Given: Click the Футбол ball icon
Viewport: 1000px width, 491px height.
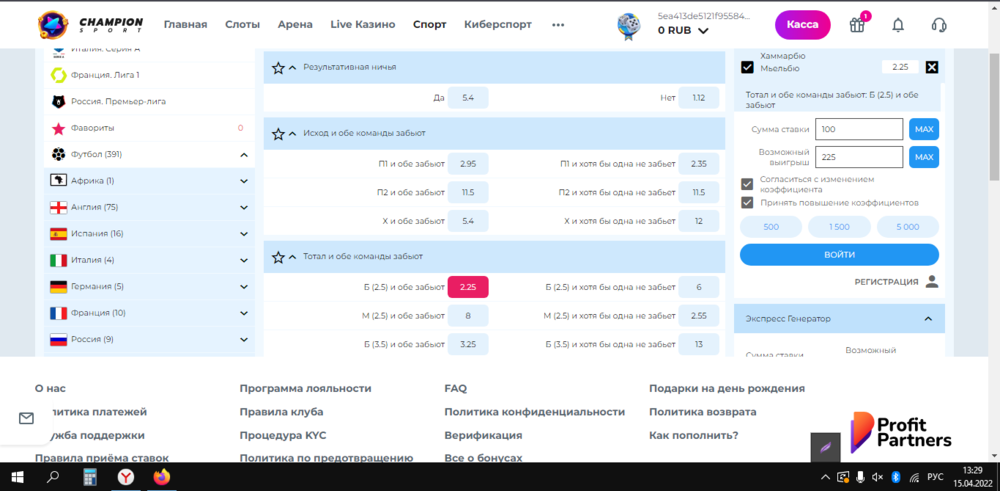Looking at the screenshot, I should pos(59,154).
